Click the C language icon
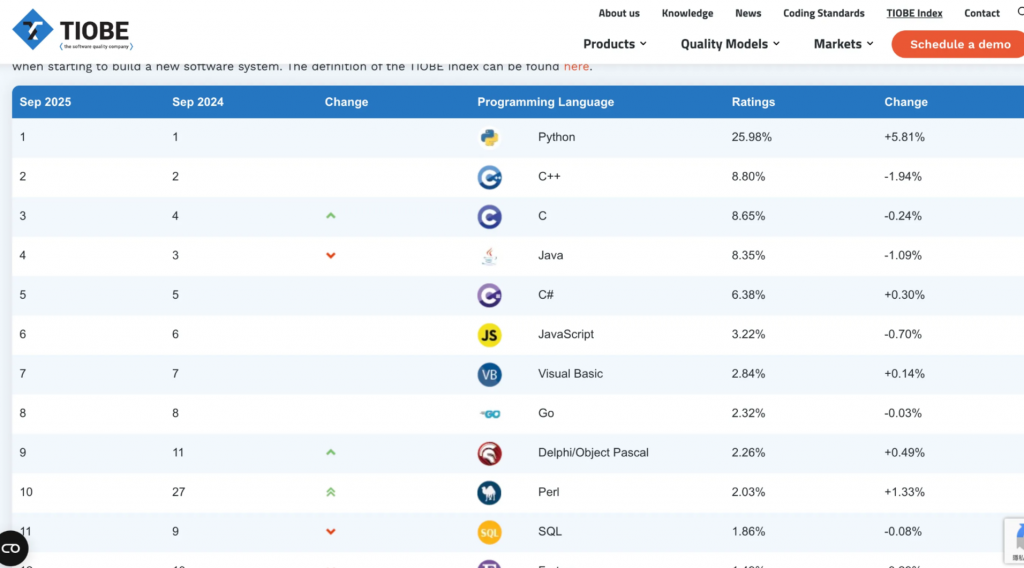This screenshot has height=568, width=1024. (489, 217)
